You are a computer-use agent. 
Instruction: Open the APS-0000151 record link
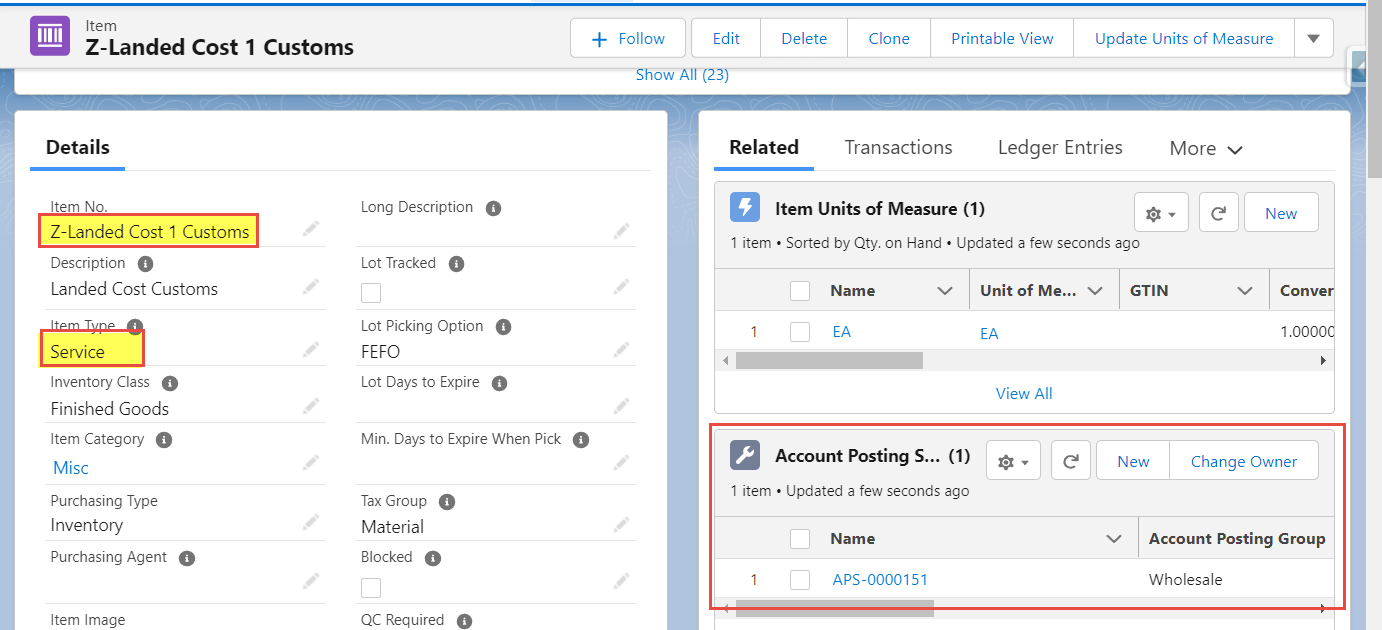click(x=880, y=580)
